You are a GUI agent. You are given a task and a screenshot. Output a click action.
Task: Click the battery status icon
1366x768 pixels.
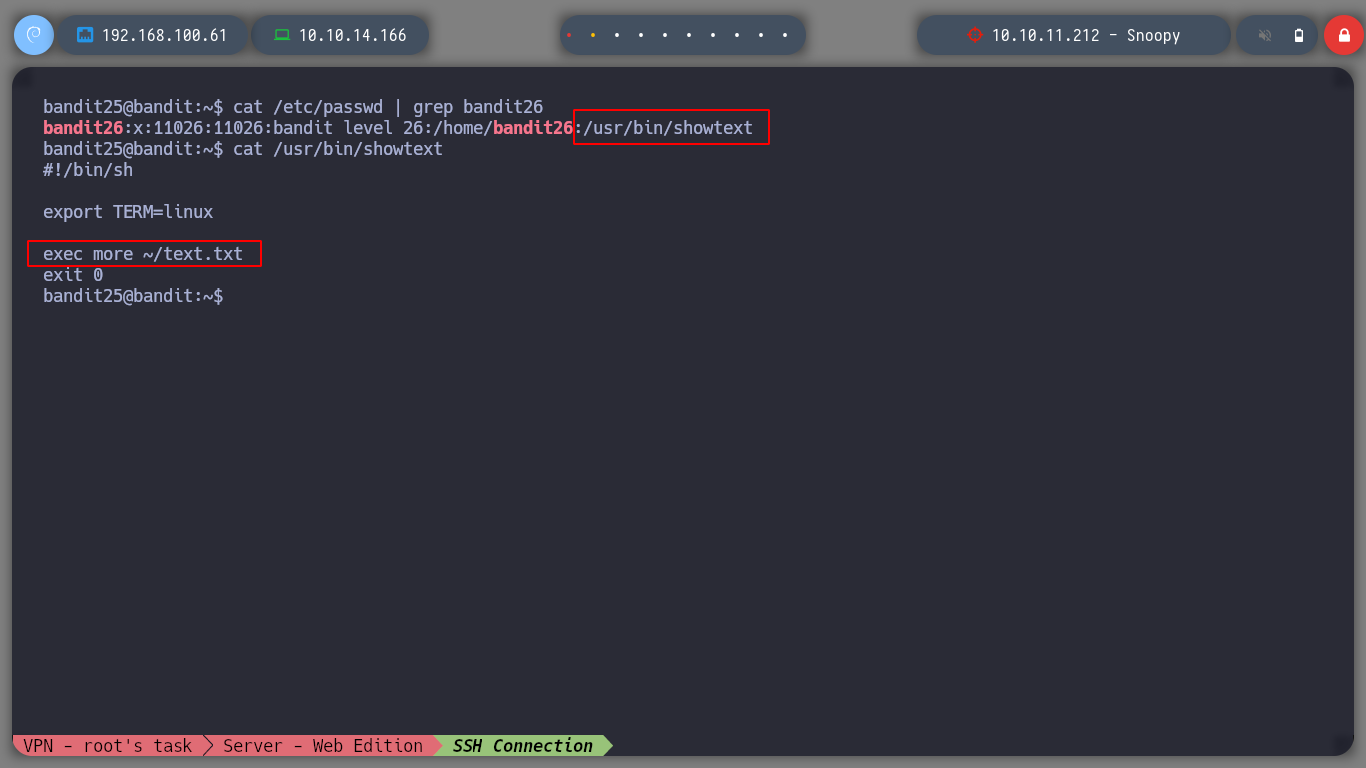tap(1299, 35)
